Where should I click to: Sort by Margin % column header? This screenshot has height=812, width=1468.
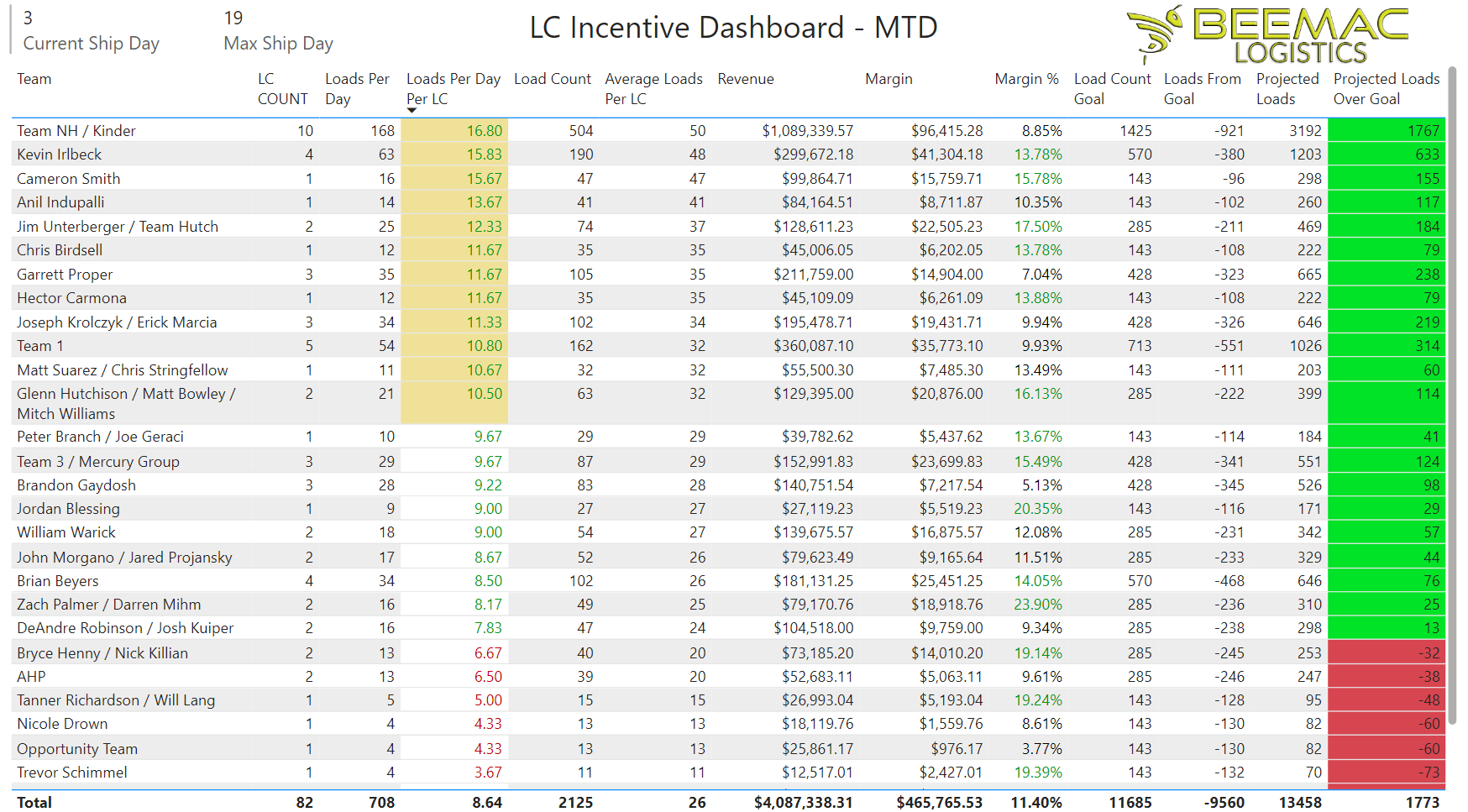(x=1026, y=79)
